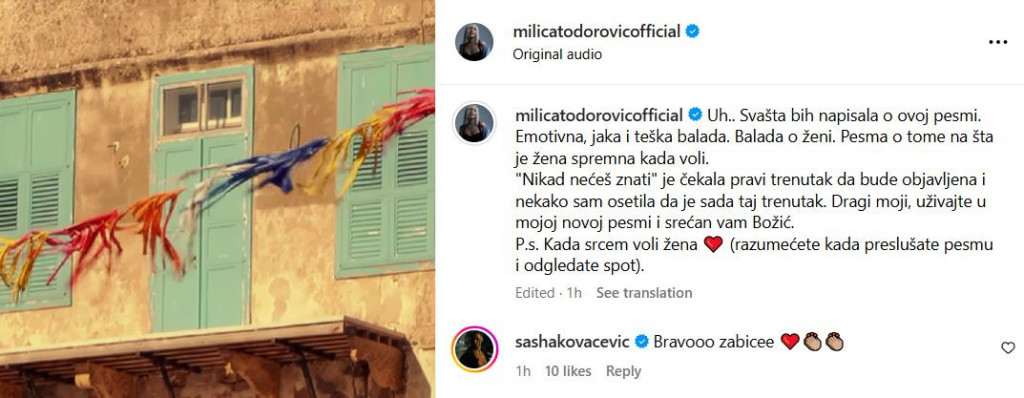Like the sashakovacevic comment with heart icon

click(1008, 348)
